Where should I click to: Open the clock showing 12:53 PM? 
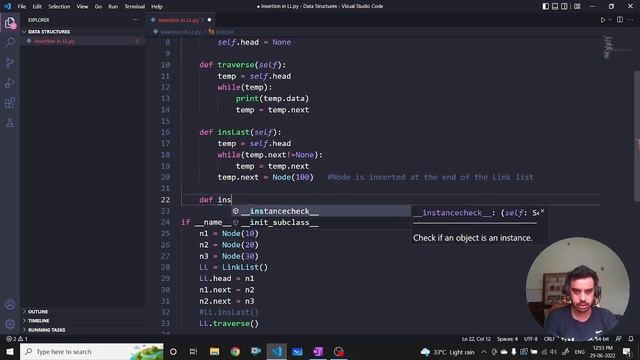pyautogui.click(x=602, y=351)
